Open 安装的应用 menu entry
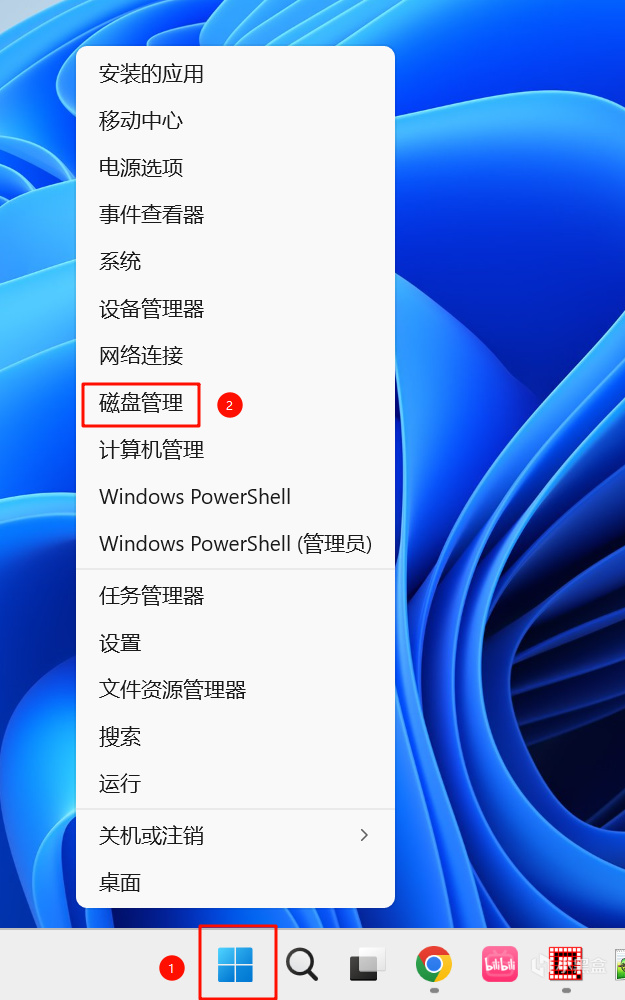The width and height of the screenshot is (625, 1000). click(x=151, y=74)
